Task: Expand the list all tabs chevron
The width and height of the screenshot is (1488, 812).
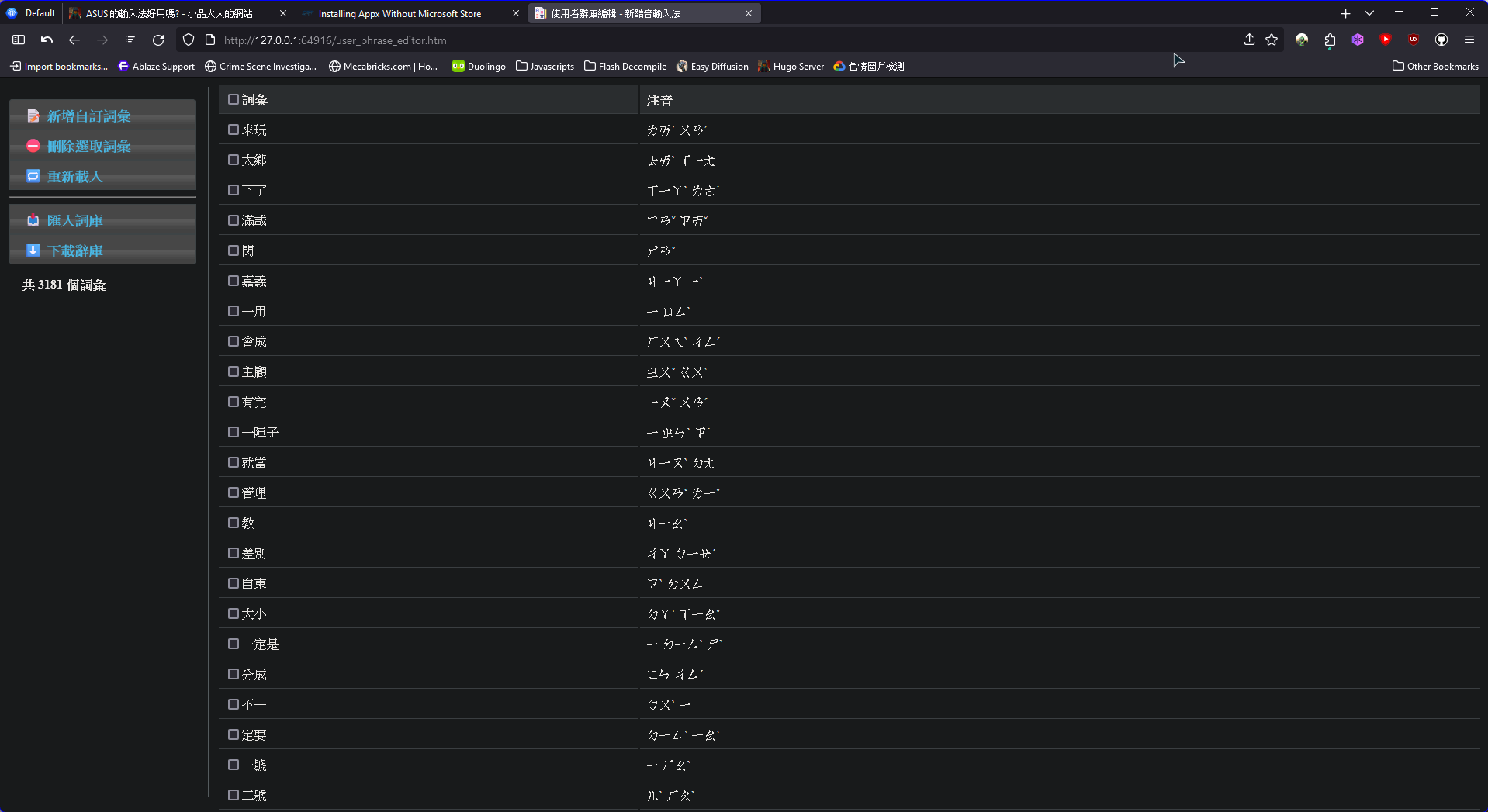Action: click(1369, 13)
